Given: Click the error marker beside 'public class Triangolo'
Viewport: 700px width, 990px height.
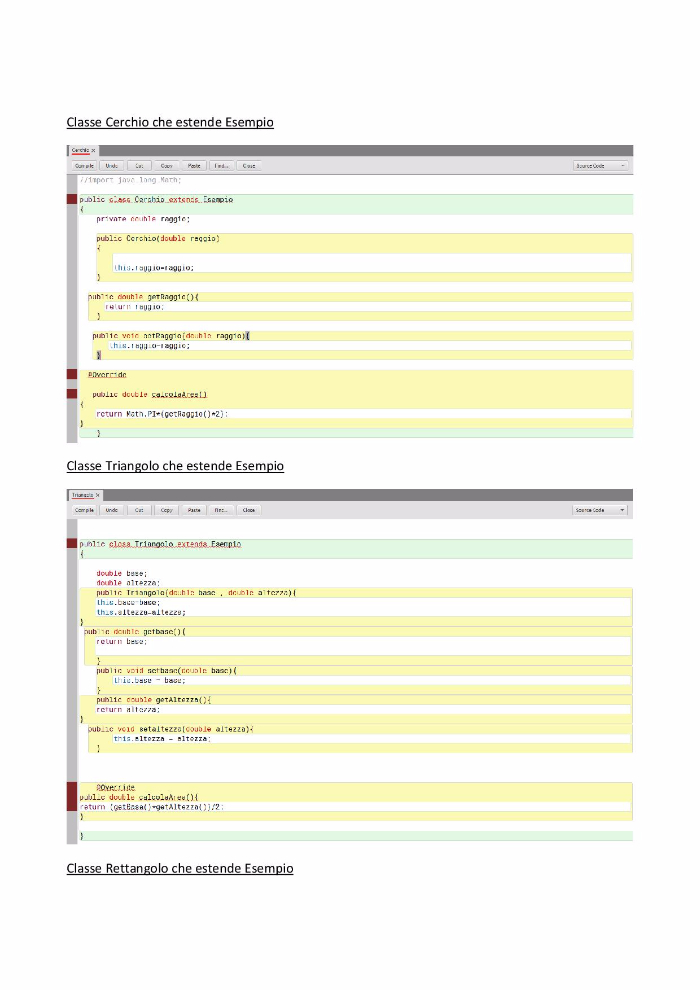Looking at the screenshot, I should [x=72, y=544].
